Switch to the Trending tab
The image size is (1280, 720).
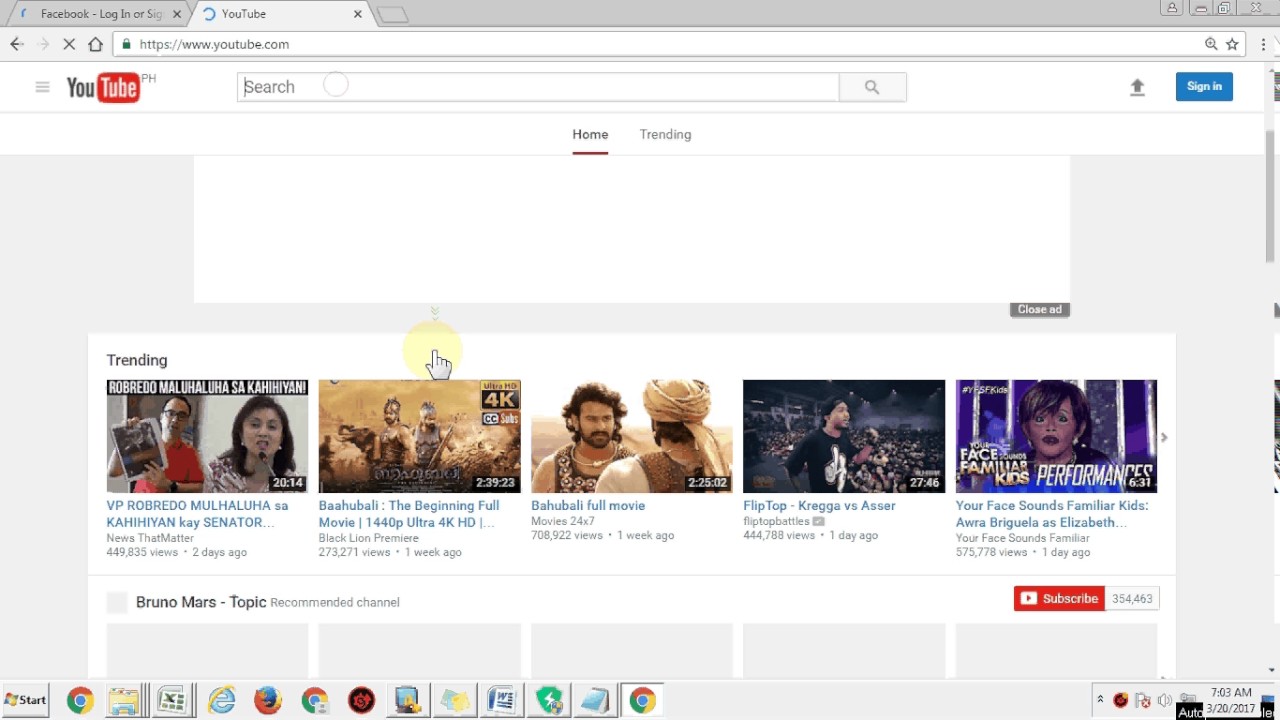tap(665, 134)
